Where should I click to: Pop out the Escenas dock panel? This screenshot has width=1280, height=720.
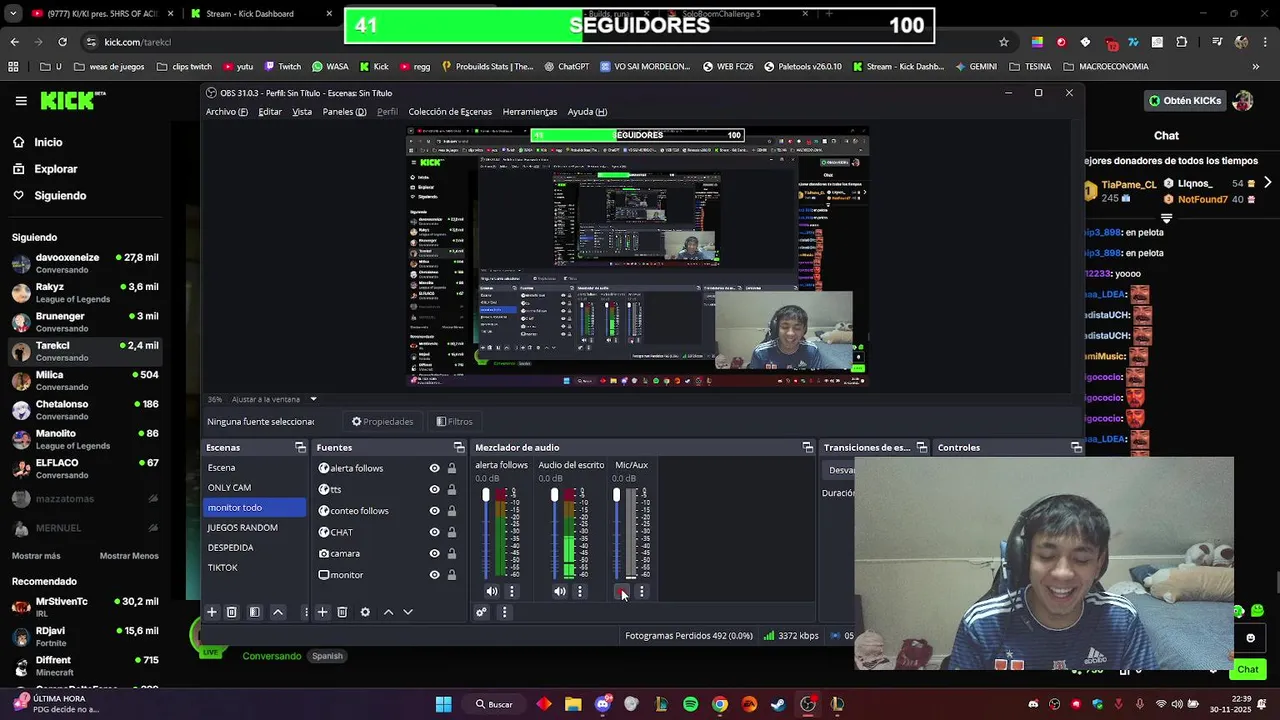coord(300,447)
